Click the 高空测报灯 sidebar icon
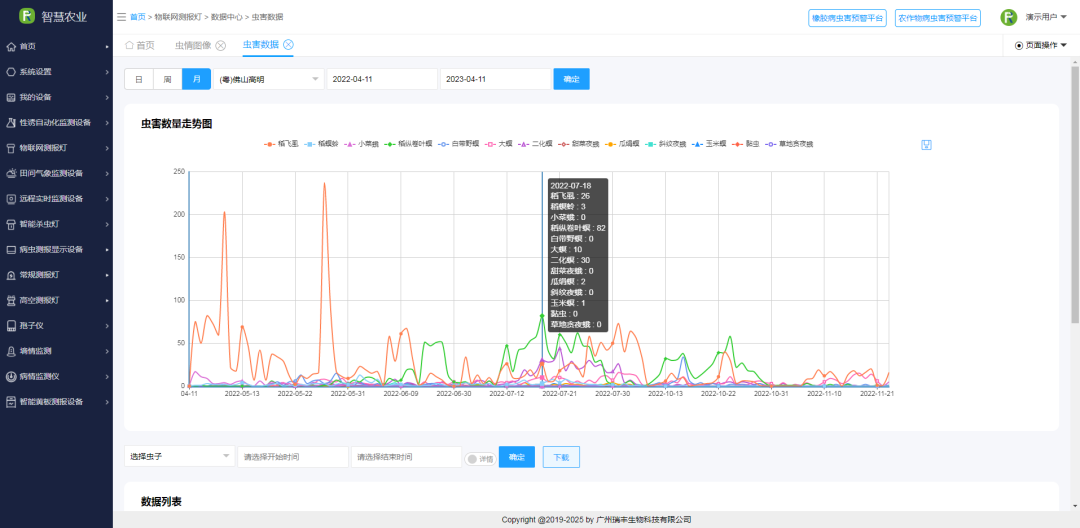Screen dimensions: 1080x528 pyautogui.click(x=11, y=300)
